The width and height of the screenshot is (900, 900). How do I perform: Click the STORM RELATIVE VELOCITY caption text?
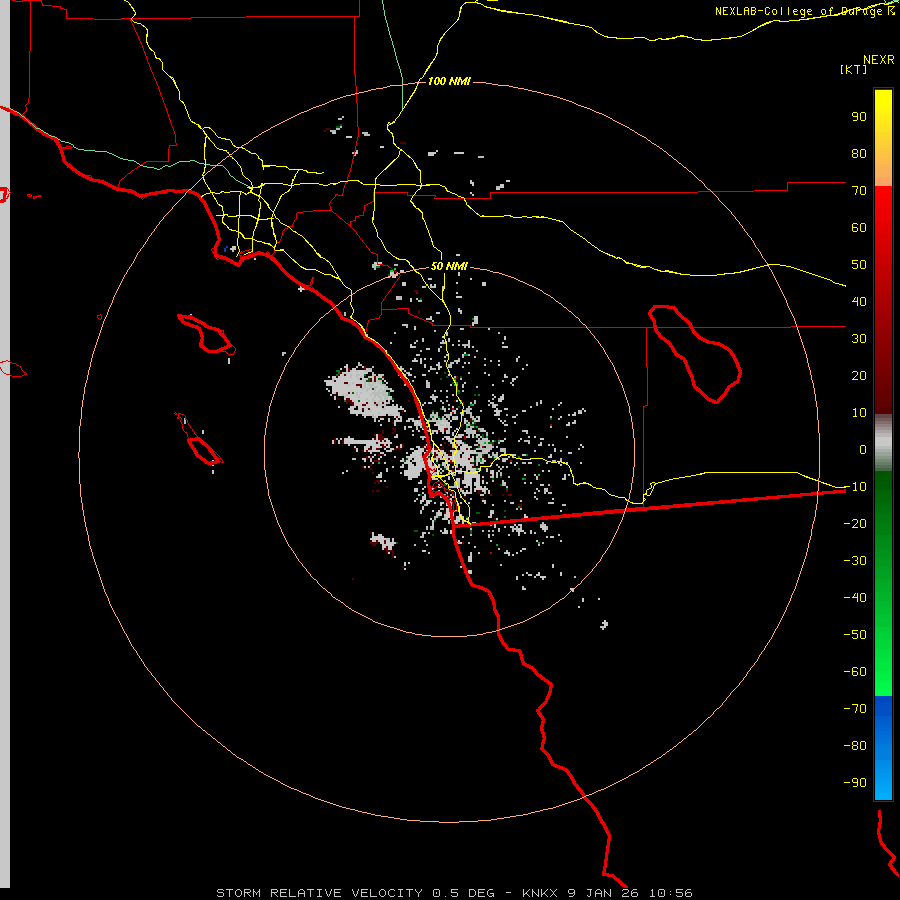point(320,893)
